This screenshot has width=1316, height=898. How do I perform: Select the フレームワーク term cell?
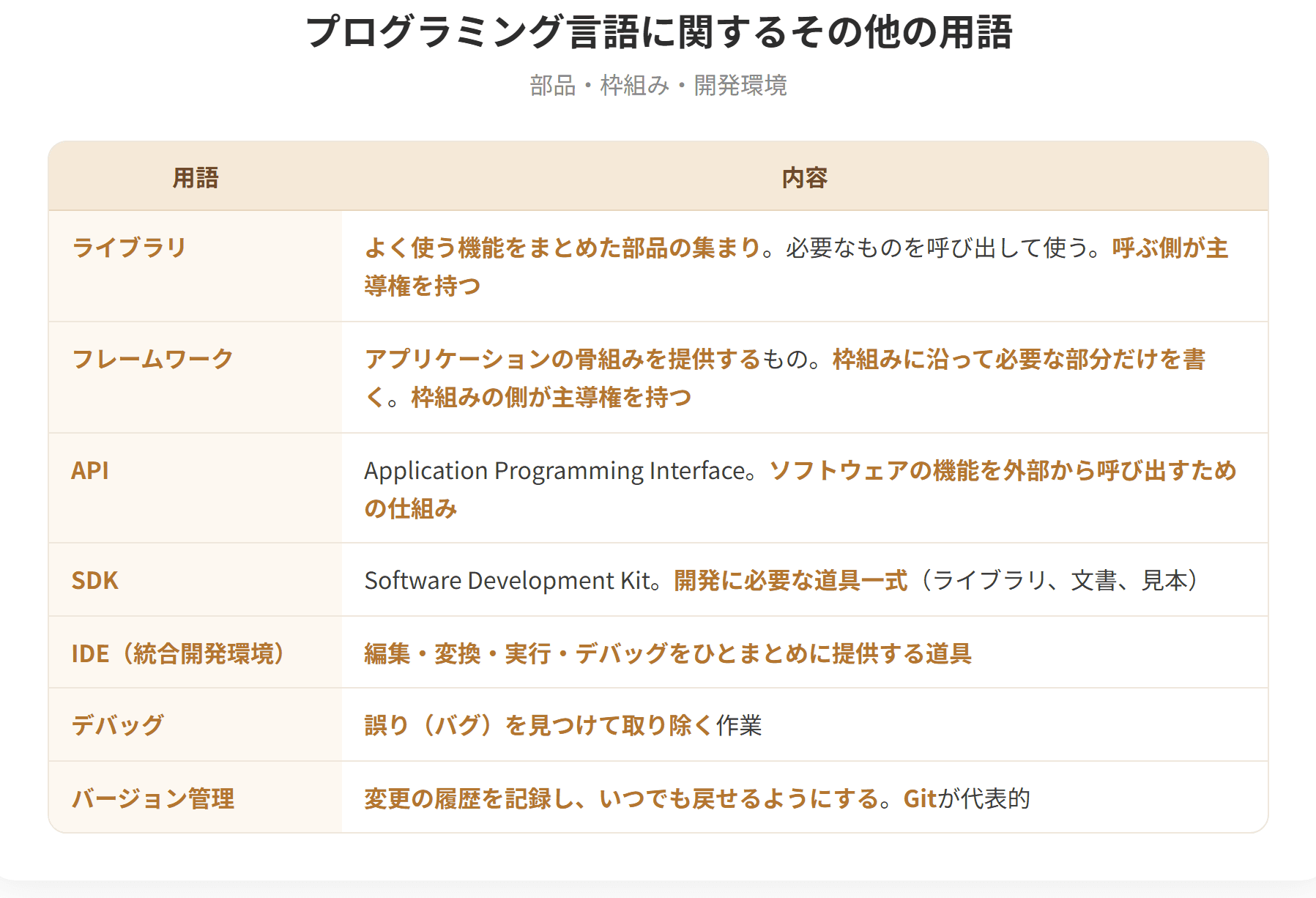point(196,377)
